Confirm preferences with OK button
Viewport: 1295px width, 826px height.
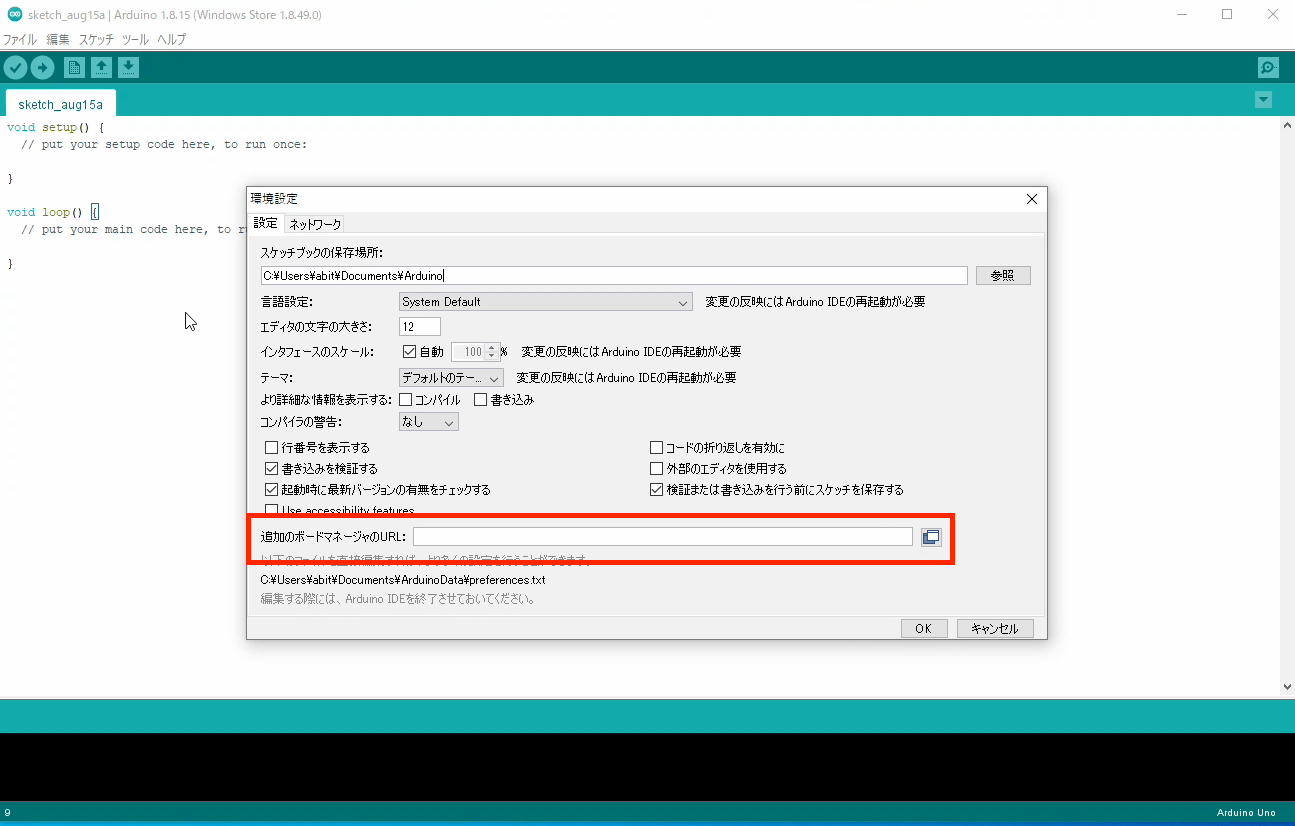click(923, 629)
